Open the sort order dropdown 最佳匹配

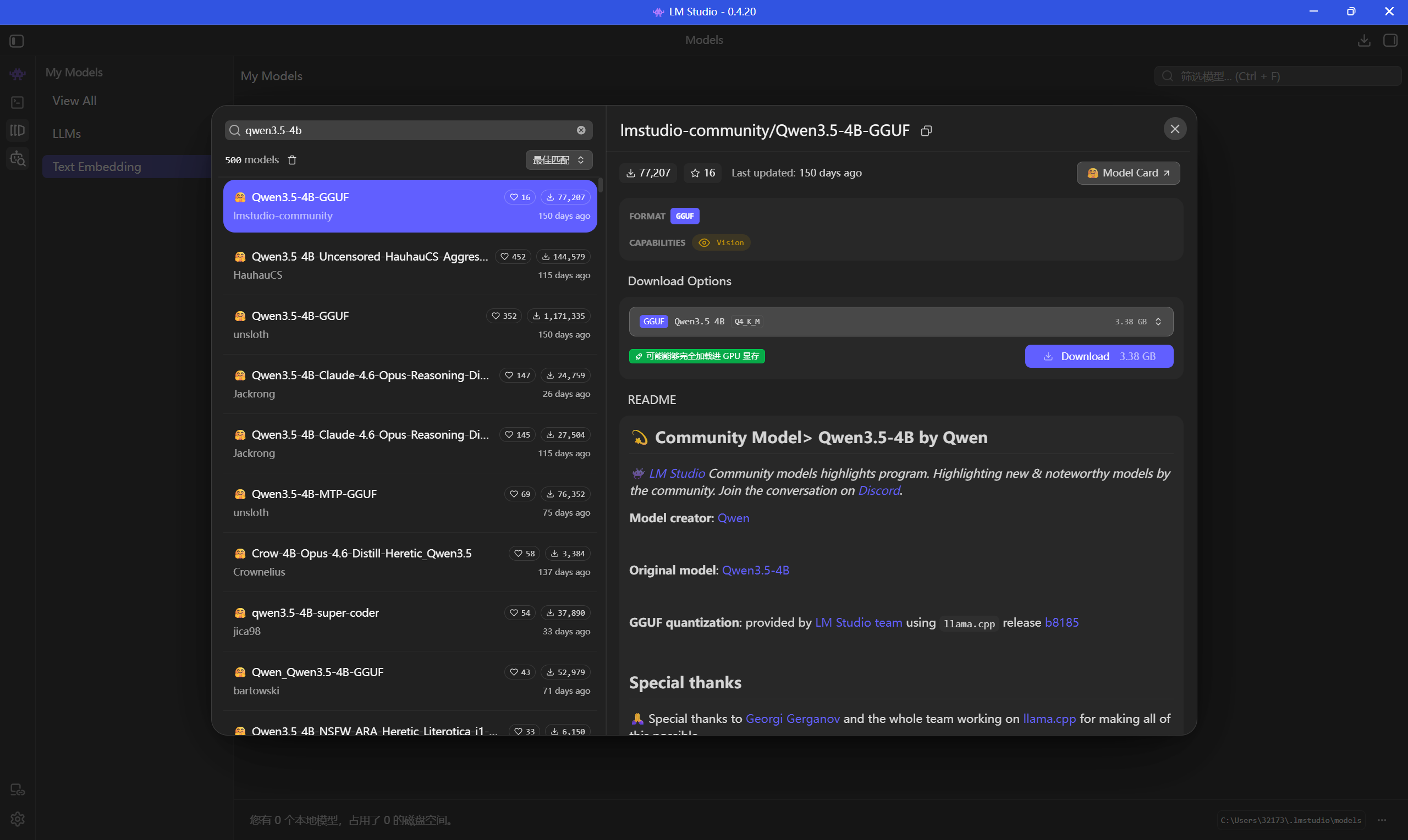pyautogui.click(x=559, y=160)
